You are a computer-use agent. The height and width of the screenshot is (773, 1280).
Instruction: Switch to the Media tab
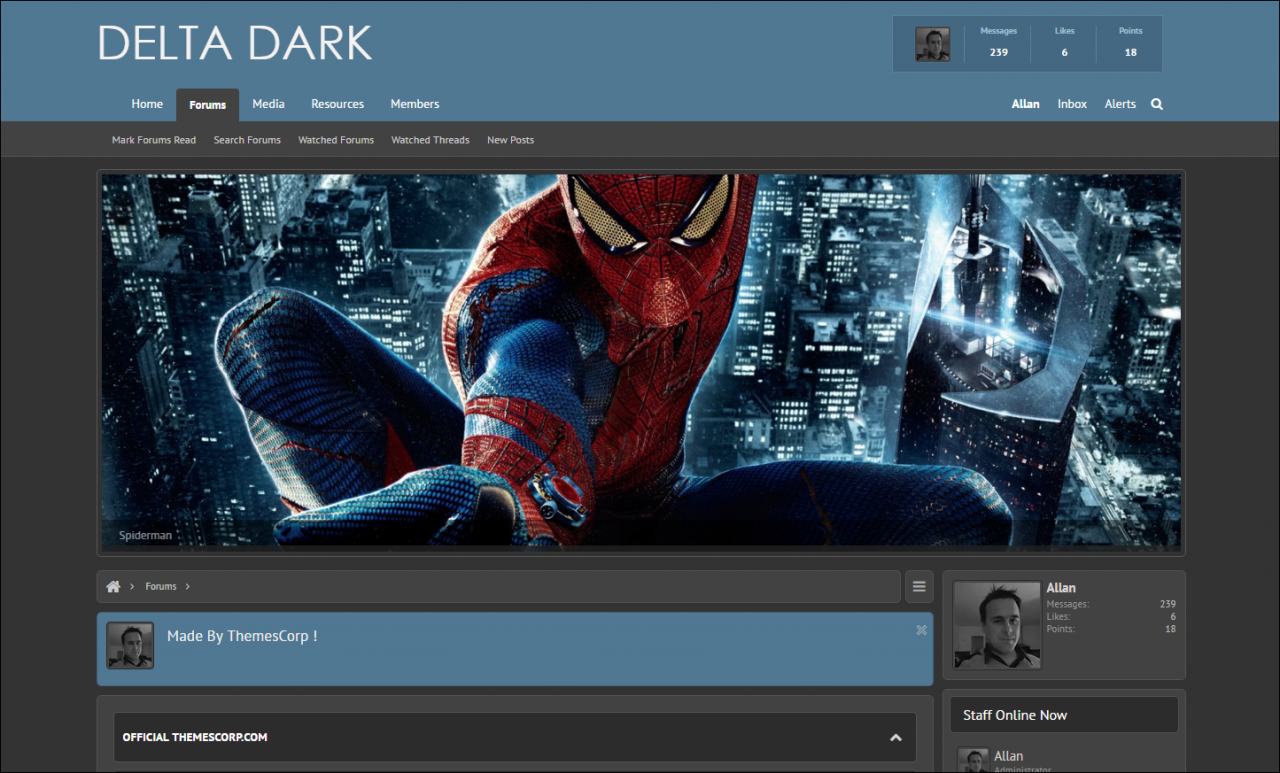coord(268,104)
